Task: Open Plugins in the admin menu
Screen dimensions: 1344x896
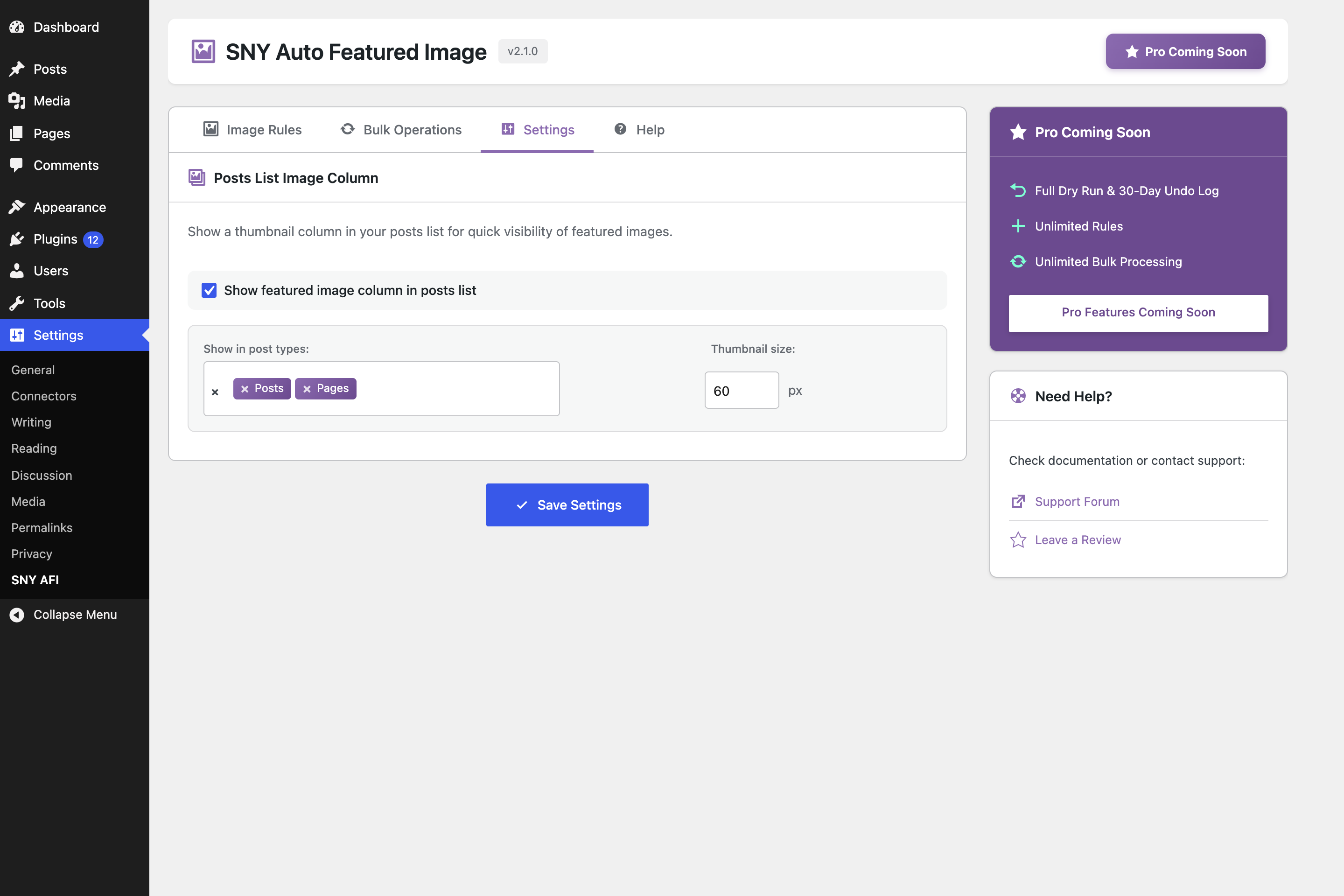Action: pos(74,239)
